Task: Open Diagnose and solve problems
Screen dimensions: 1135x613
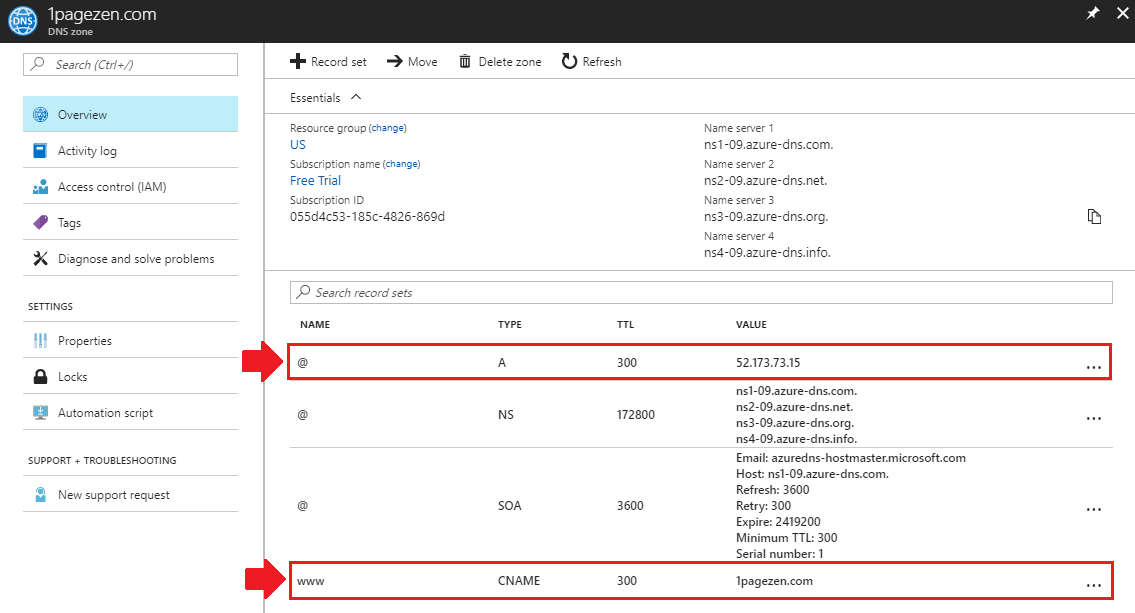Action: (130, 258)
